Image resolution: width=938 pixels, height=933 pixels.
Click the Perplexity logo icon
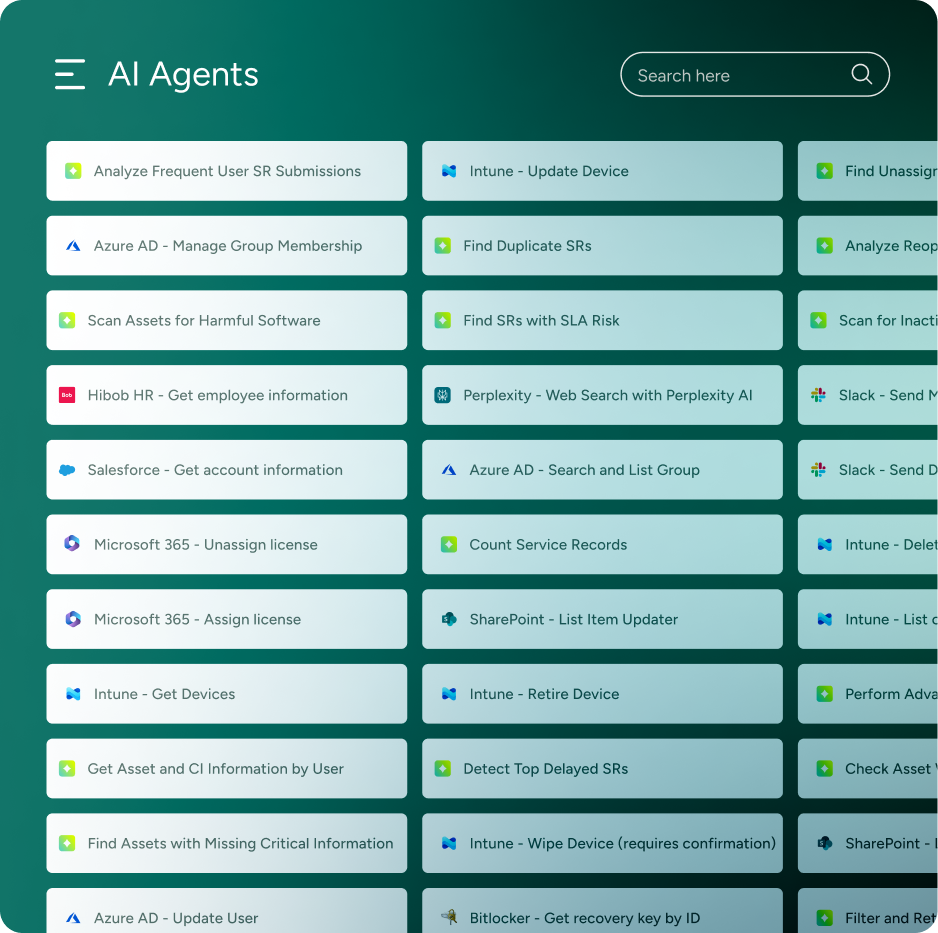point(443,395)
